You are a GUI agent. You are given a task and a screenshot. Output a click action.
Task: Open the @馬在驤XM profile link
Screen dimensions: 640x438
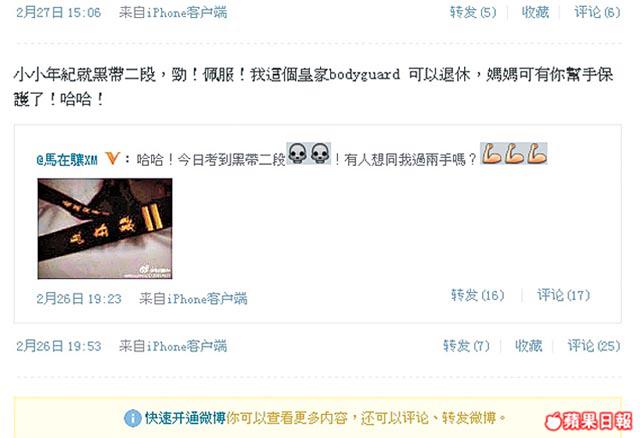pyautogui.click(x=67, y=160)
